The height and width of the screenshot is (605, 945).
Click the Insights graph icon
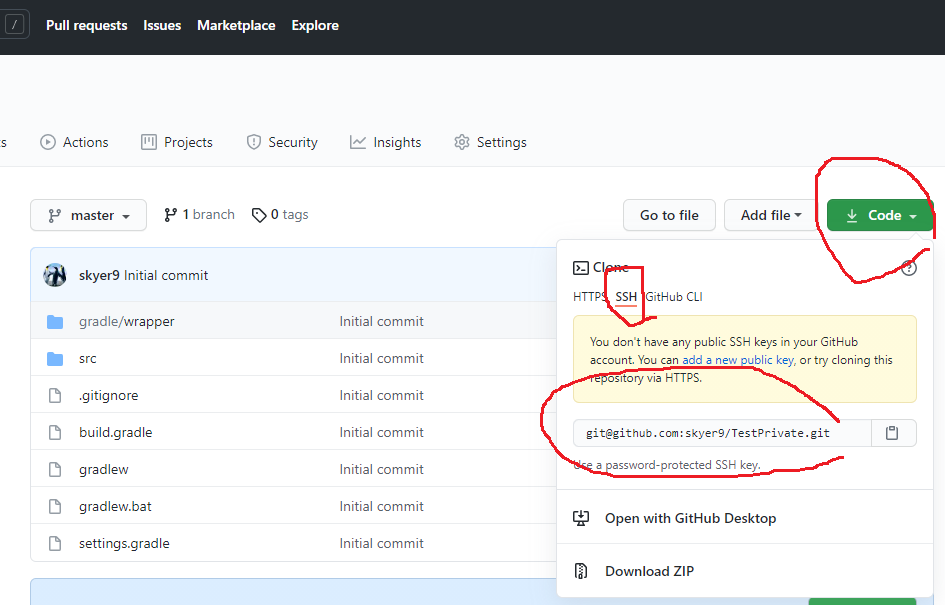[358, 142]
